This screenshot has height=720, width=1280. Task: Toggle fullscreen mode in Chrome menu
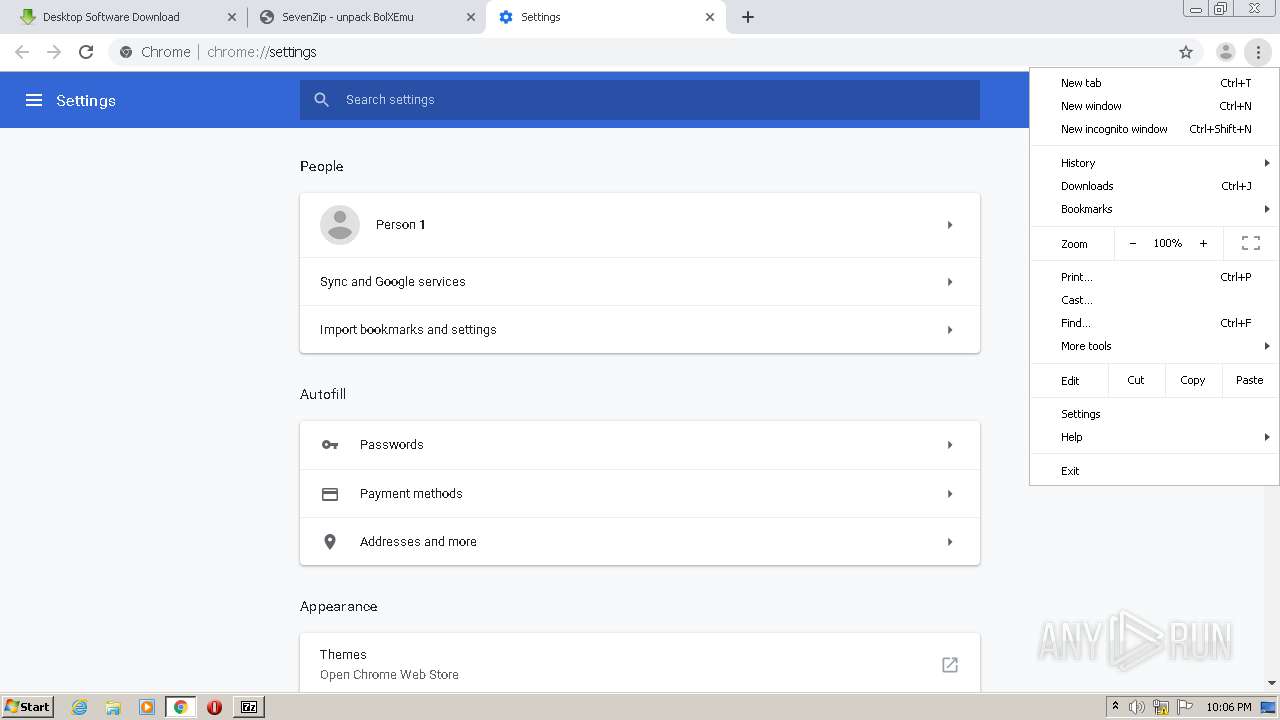click(x=1251, y=243)
